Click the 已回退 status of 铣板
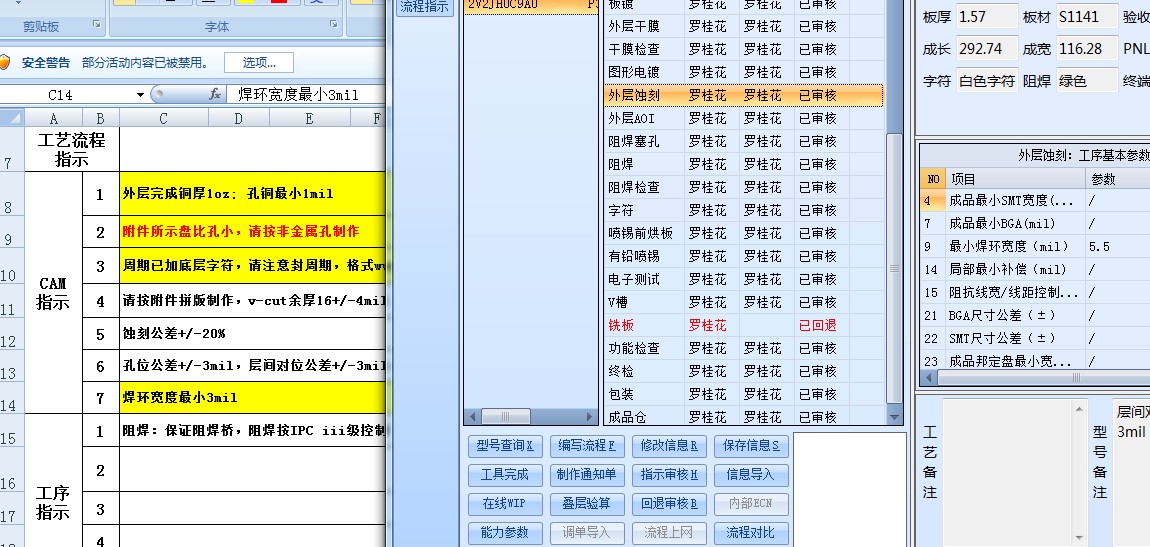 point(817,325)
